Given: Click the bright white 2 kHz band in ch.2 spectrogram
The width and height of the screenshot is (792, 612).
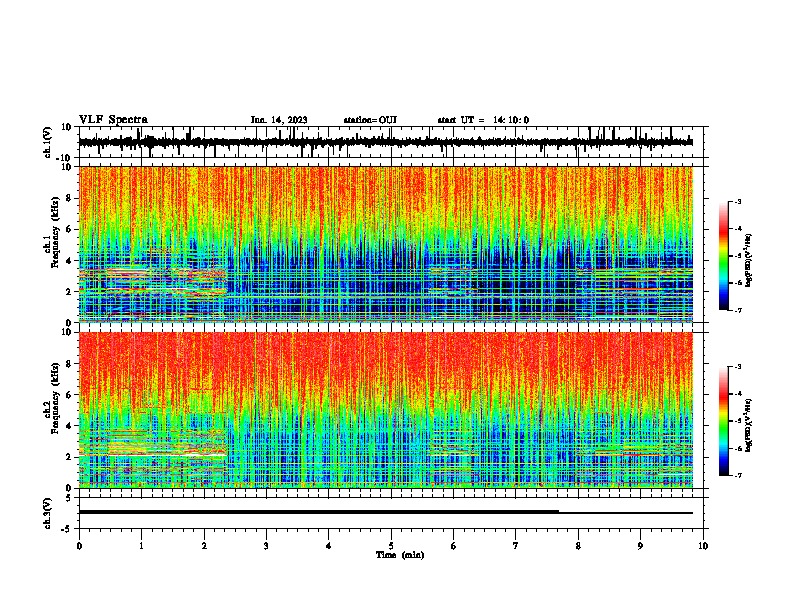Looking at the screenshot, I should click(x=153, y=455).
